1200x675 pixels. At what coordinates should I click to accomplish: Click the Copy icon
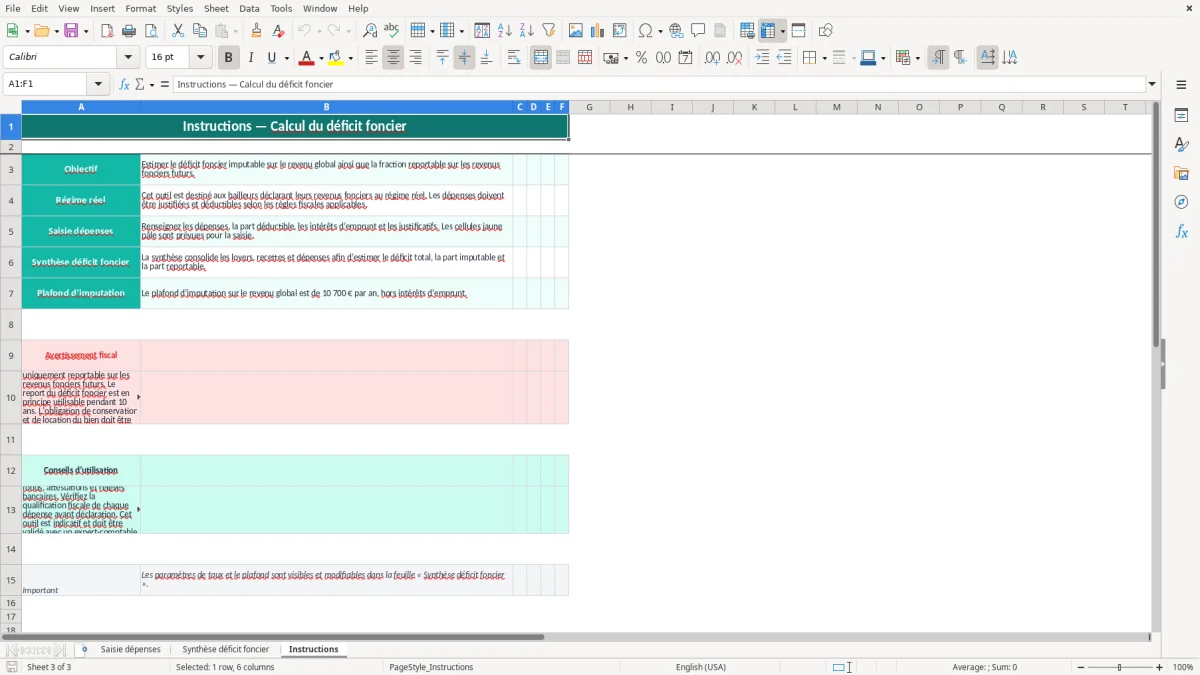point(200,31)
